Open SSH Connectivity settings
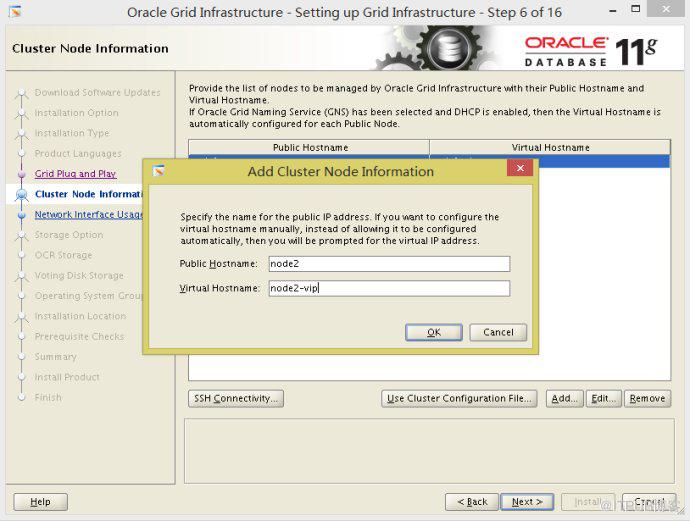This screenshot has width=690, height=521. [236, 398]
